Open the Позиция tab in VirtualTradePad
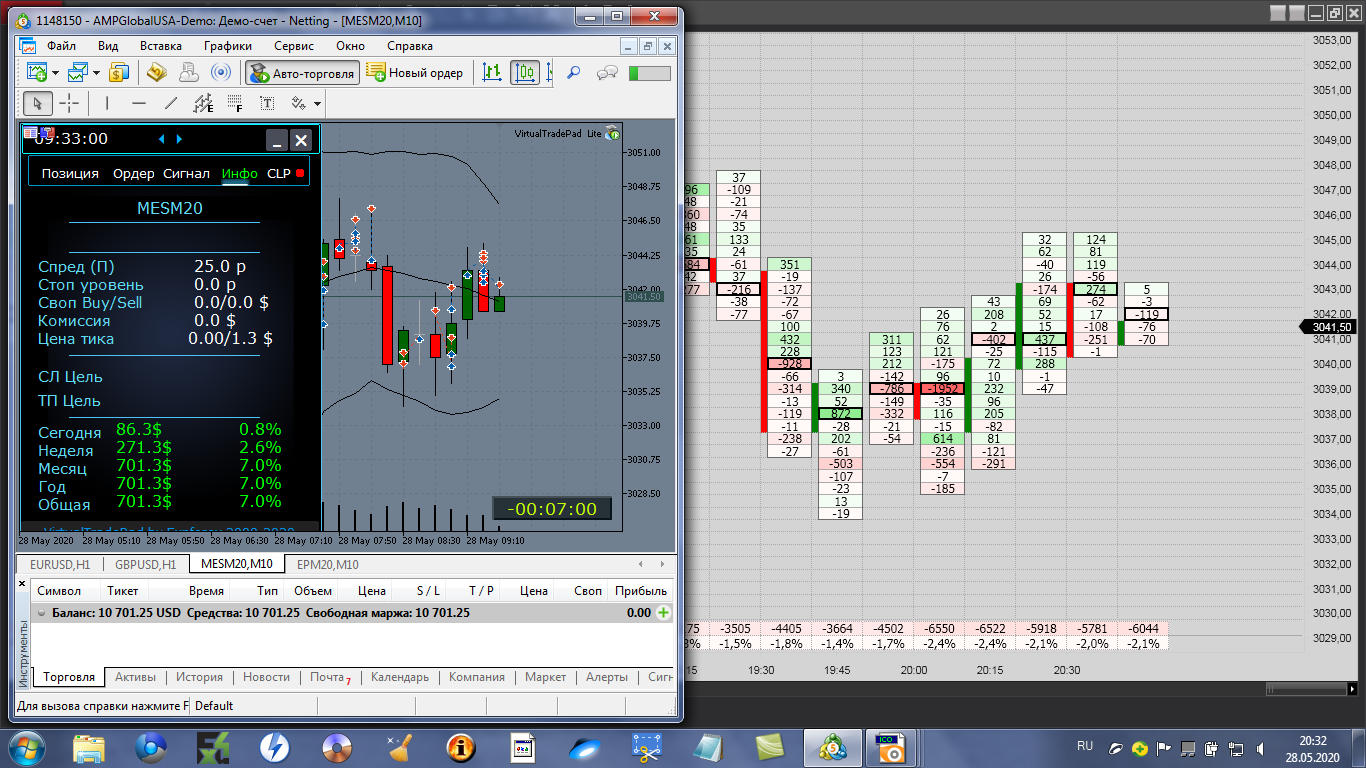Viewport: 1366px width, 768px height. [70, 173]
